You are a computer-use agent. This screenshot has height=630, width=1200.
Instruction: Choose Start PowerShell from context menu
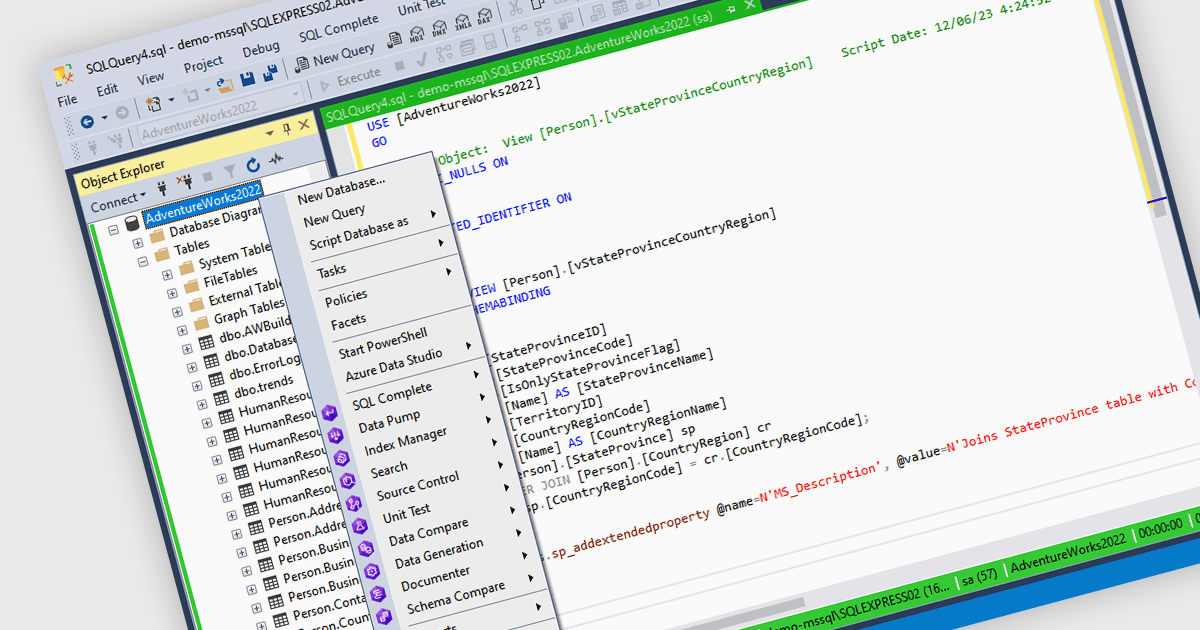tap(383, 345)
